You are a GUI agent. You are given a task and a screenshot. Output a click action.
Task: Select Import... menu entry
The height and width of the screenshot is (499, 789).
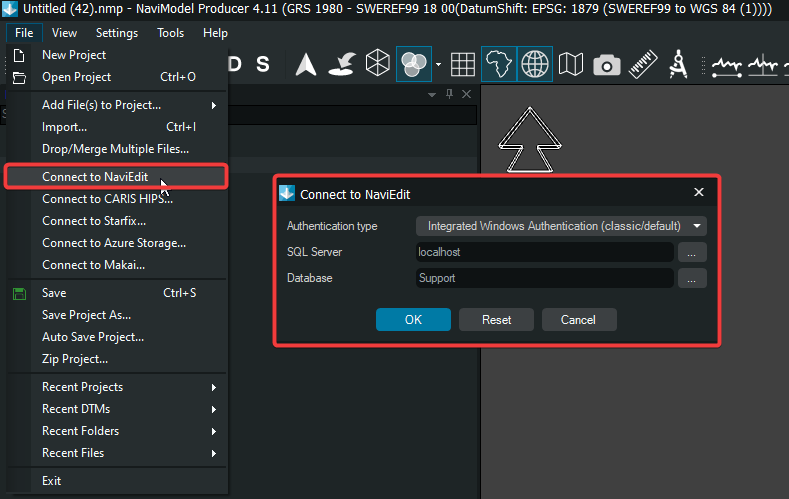coord(117,127)
